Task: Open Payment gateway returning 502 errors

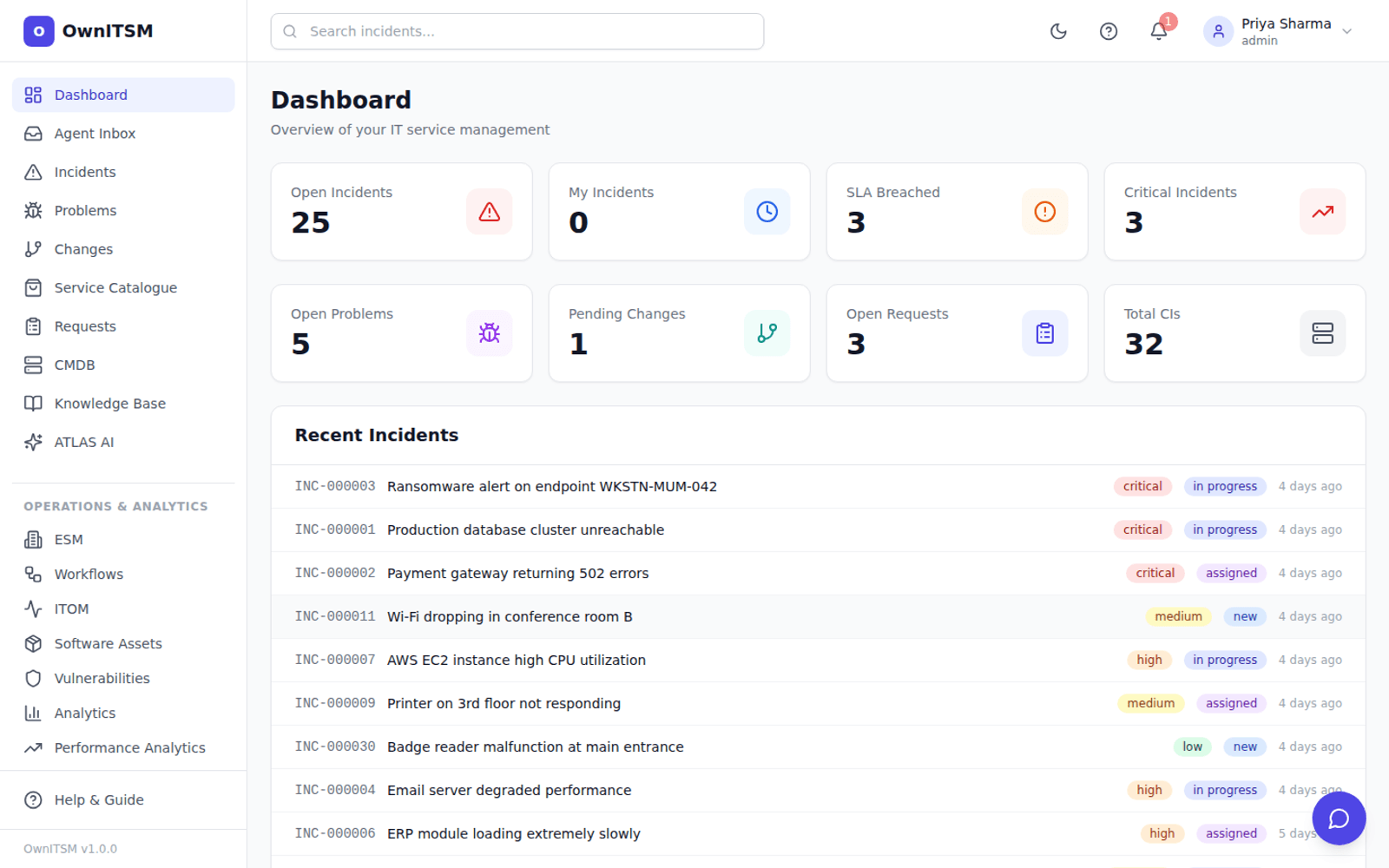Action: (818, 574)
